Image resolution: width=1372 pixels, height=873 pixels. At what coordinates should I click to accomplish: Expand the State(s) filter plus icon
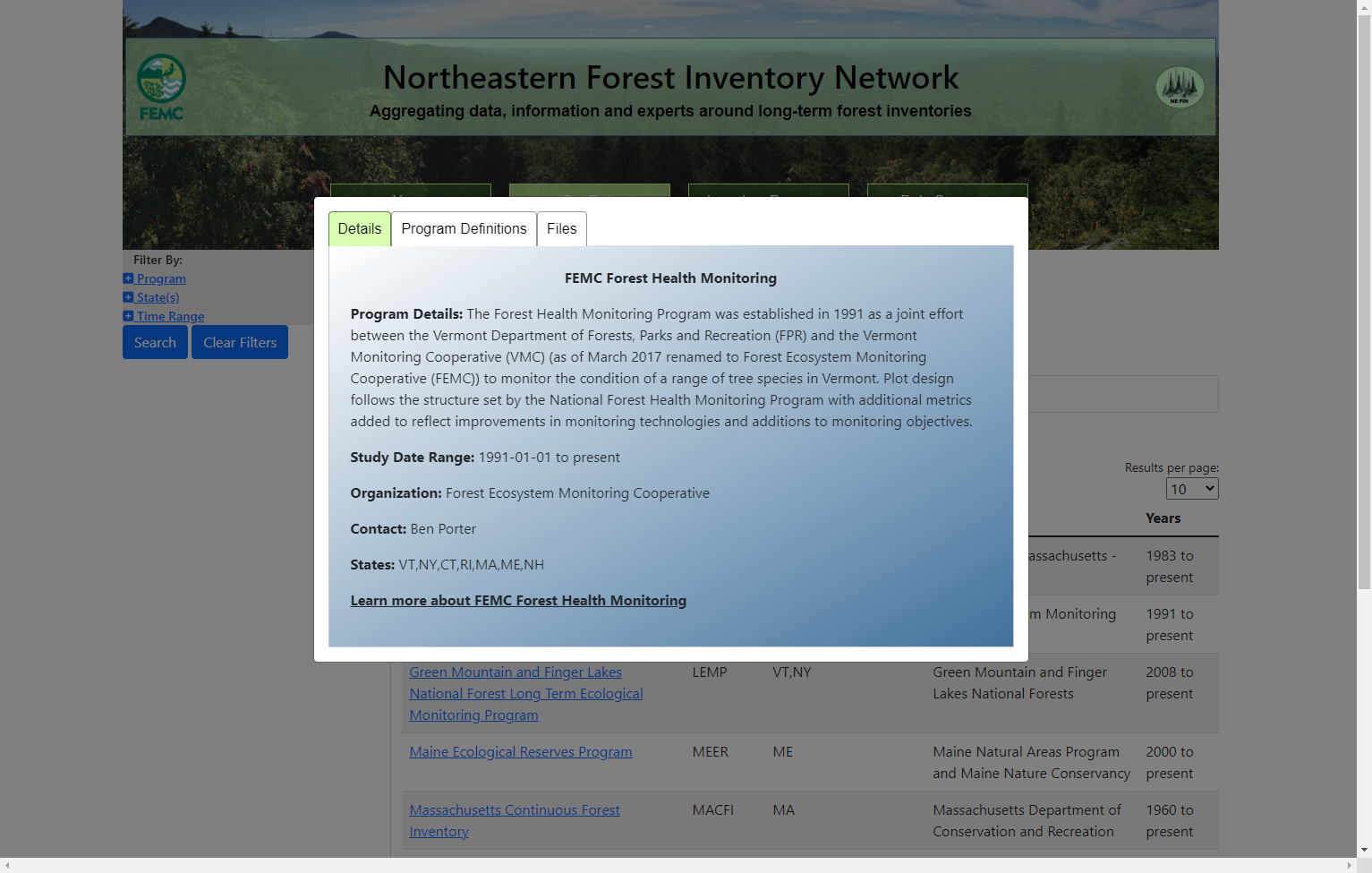tap(128, 297)
